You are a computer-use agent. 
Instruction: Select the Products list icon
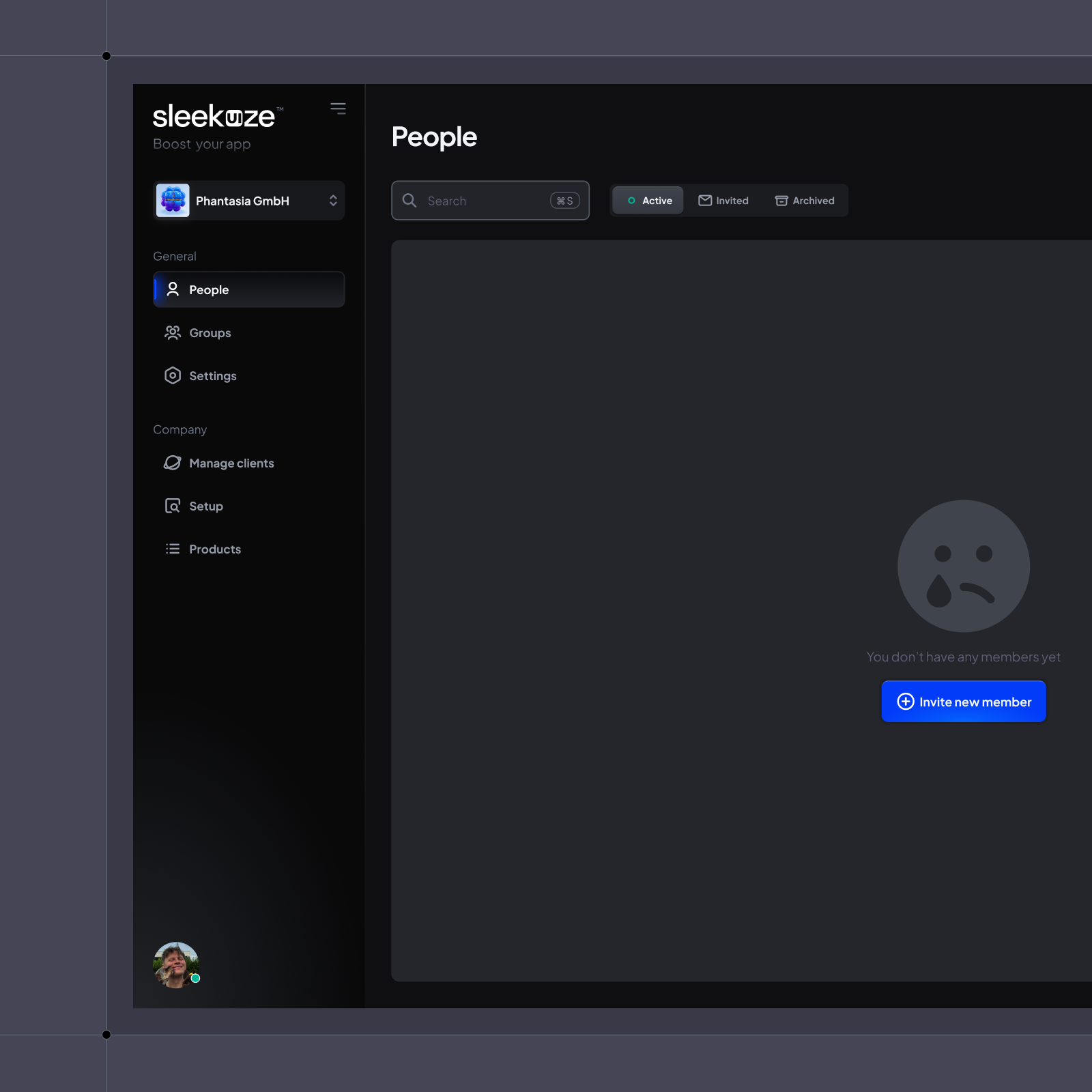(x=173, y=549)
